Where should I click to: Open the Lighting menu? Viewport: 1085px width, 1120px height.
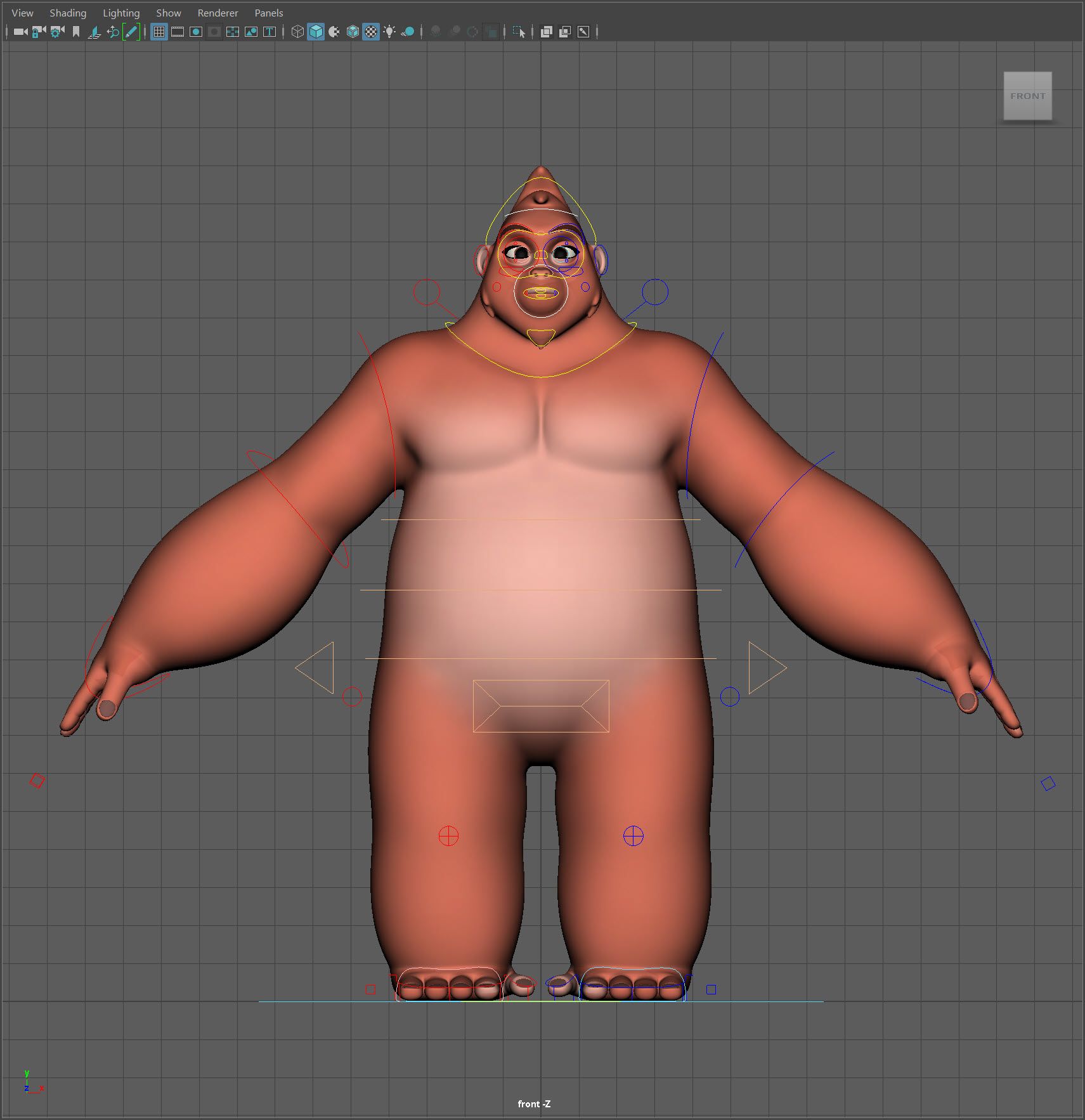(x=121, y=13)
